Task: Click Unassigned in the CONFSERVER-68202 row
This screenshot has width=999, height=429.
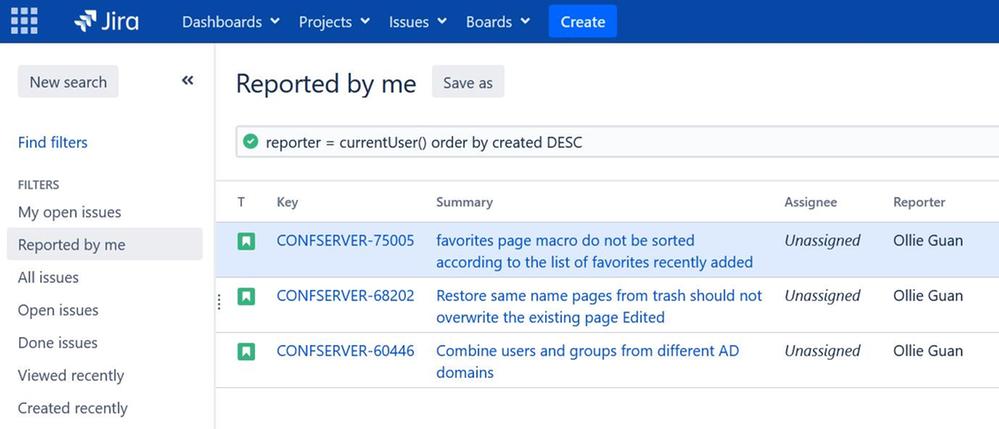Action: [x=823, y=295]
